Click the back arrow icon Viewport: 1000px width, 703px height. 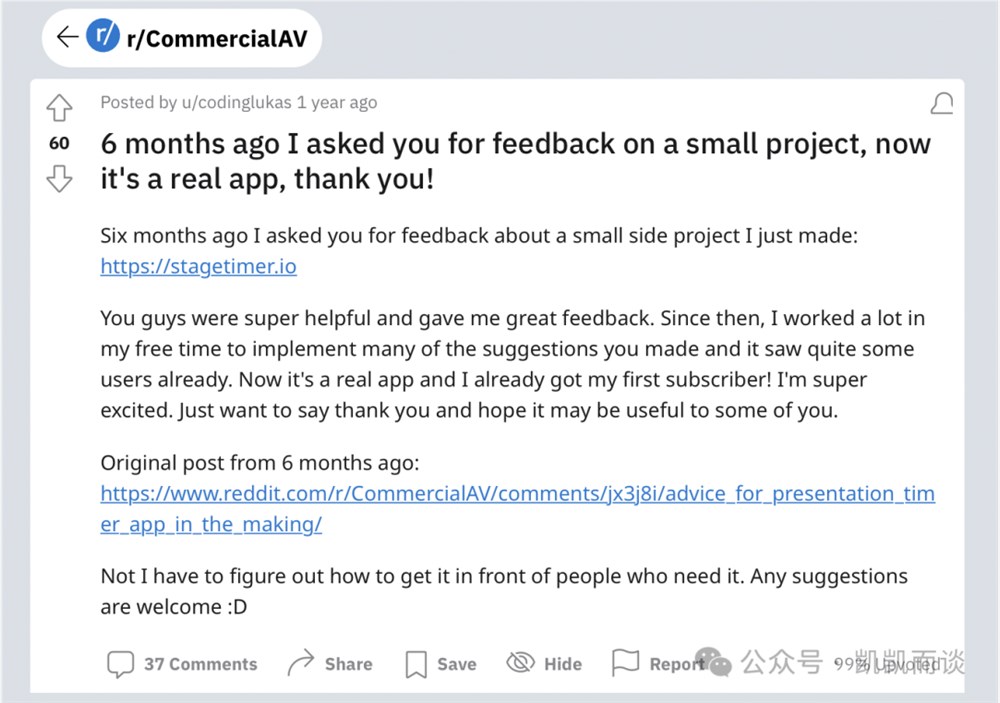[x=67, y=38]
